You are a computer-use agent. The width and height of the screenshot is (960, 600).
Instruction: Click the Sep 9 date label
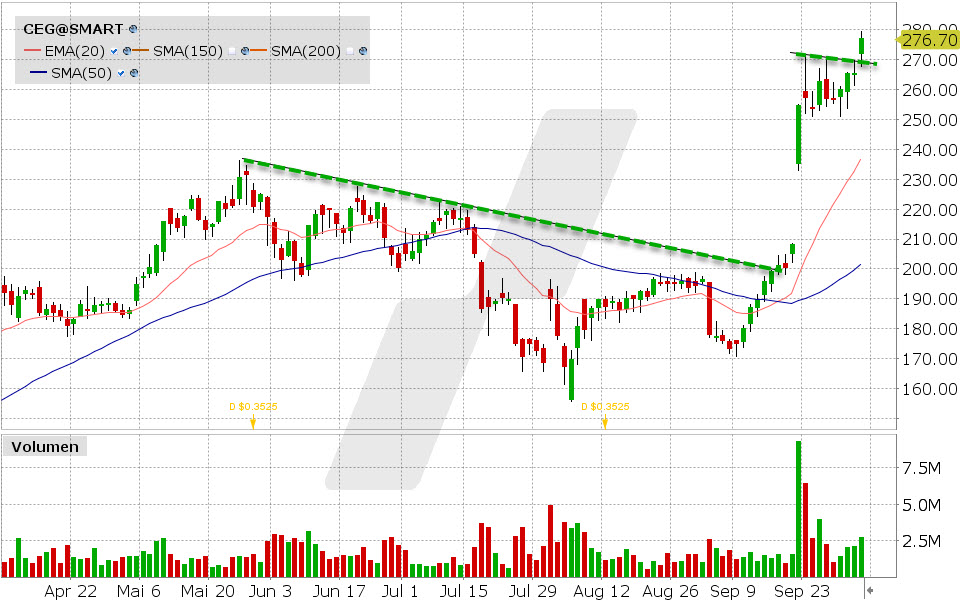(733, 591)
